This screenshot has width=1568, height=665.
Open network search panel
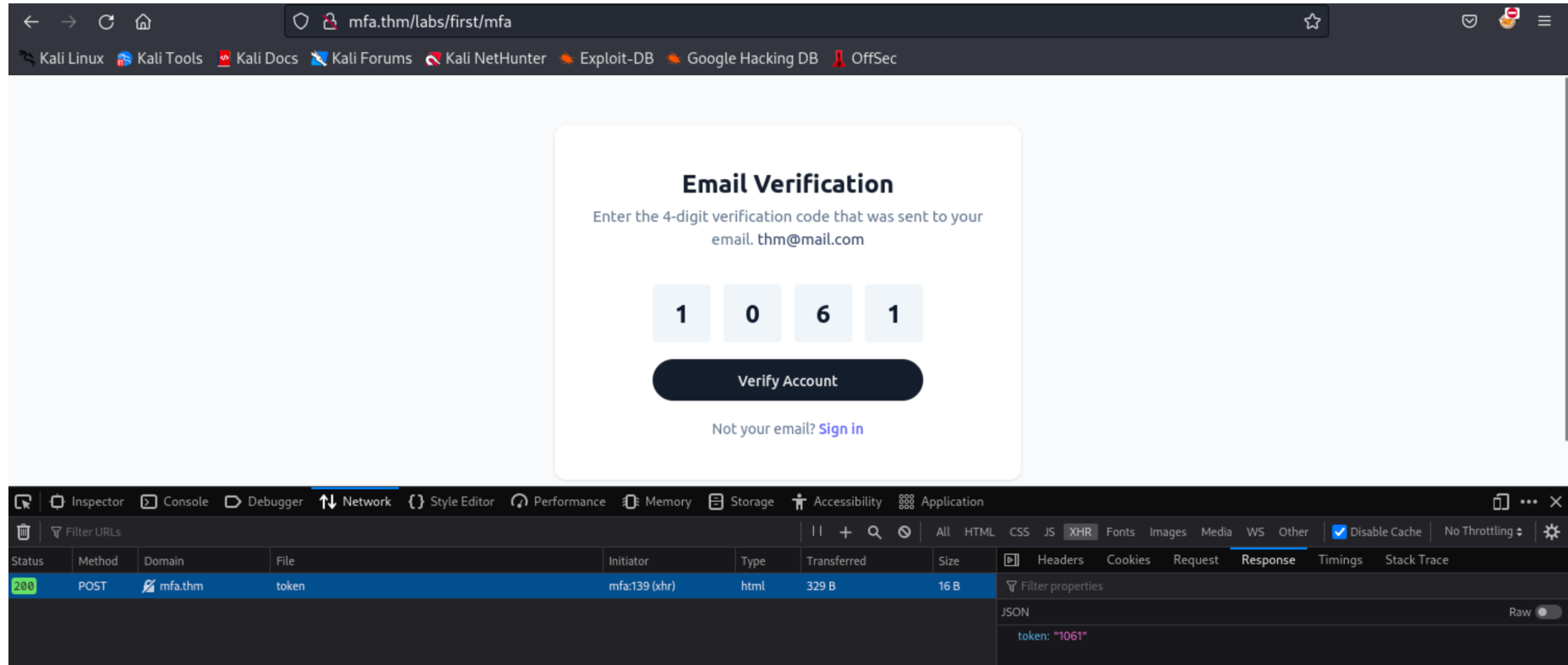point(875,532)
